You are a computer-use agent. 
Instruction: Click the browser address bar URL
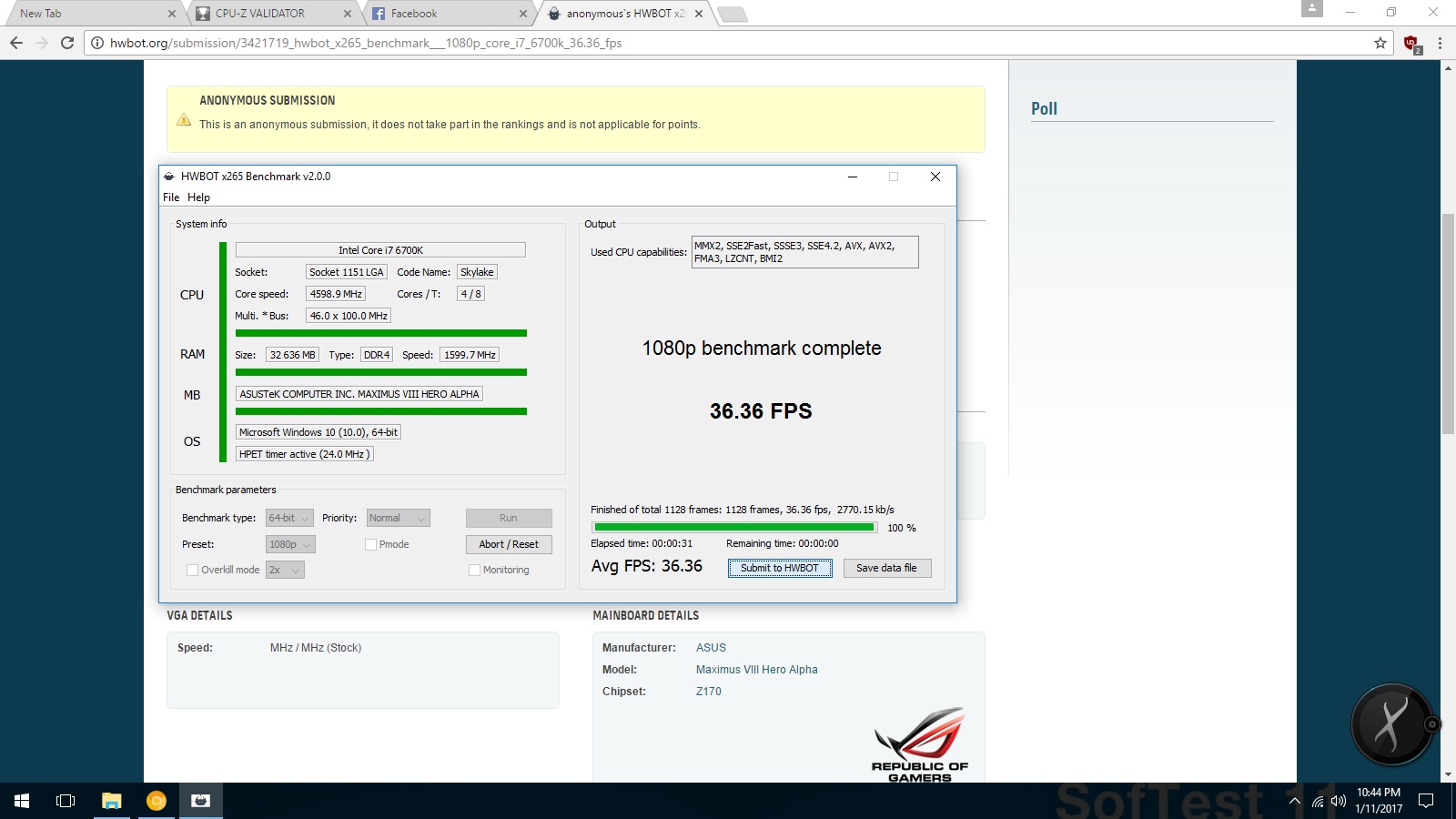(x=366, y=43)
